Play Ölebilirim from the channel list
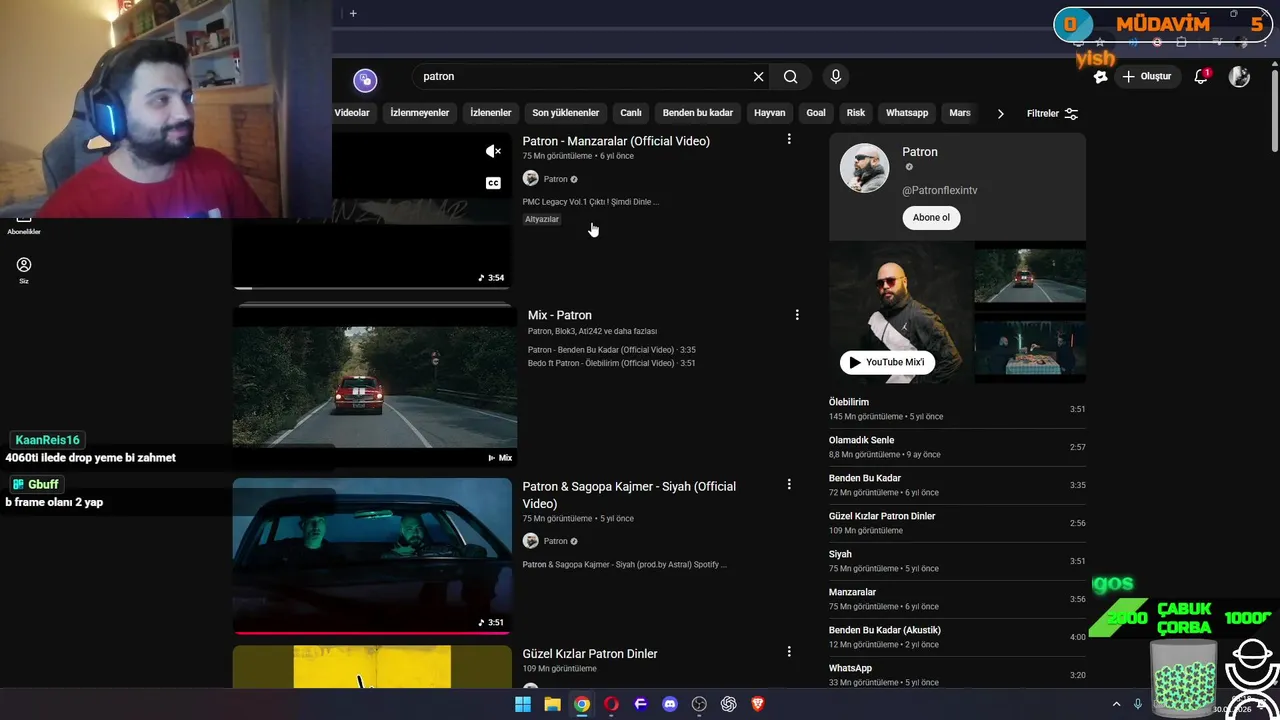Screen dimensions: 1280x720 click(x=957, y=409)
